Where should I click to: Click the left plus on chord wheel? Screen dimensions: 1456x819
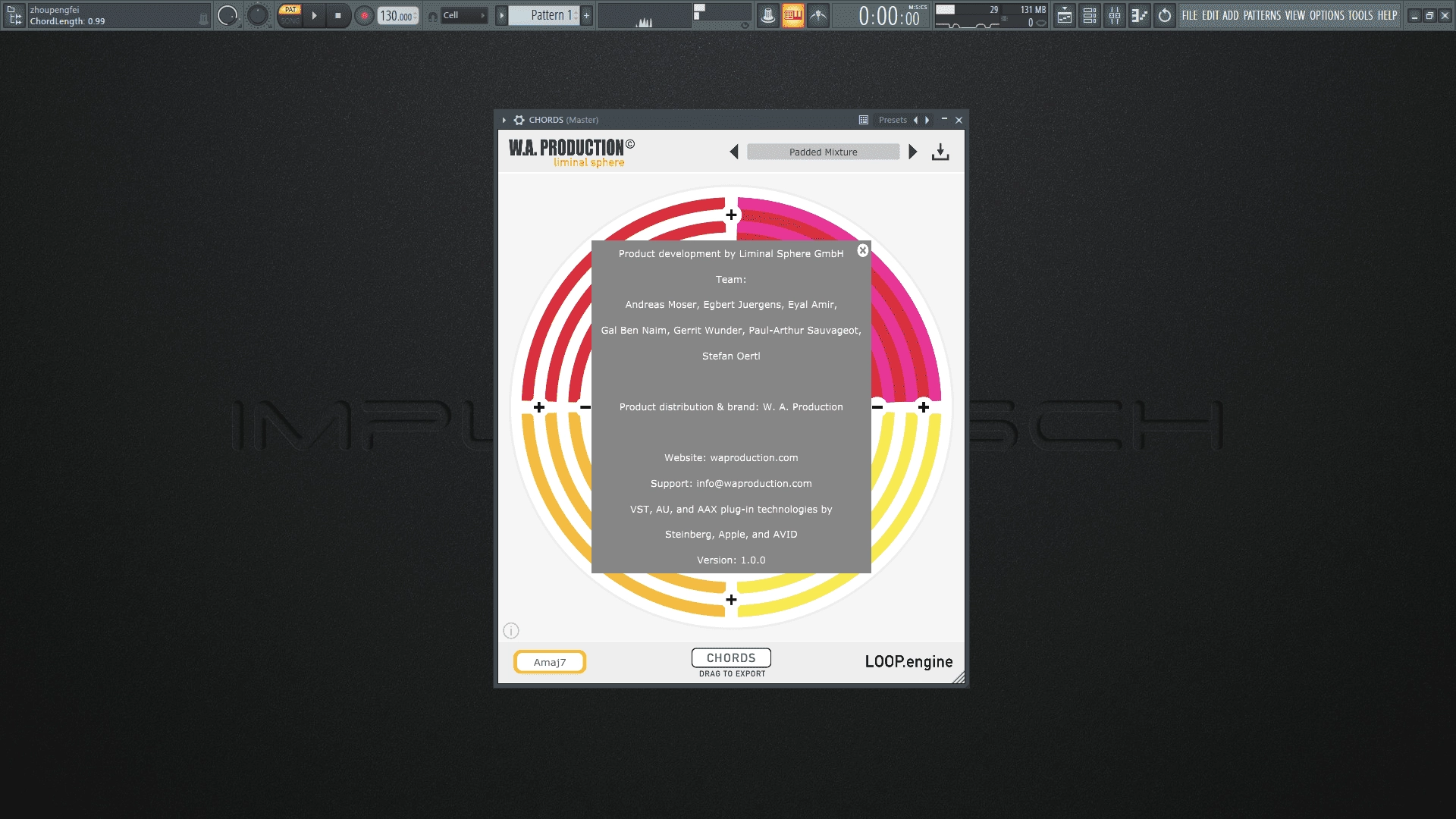tap(538, 407)
